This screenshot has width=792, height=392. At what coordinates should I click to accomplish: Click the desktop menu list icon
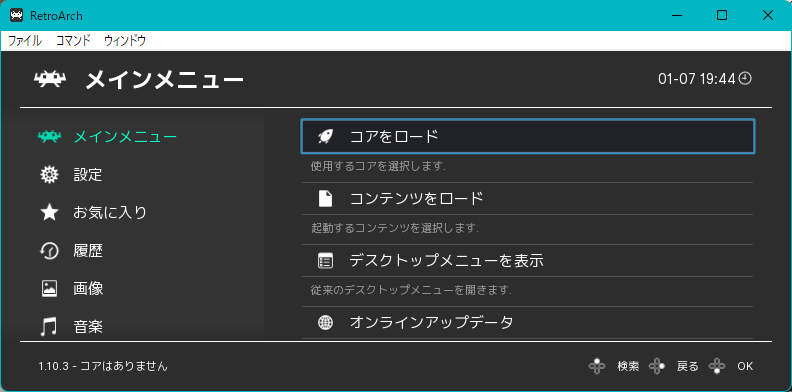tap(325, 261)
